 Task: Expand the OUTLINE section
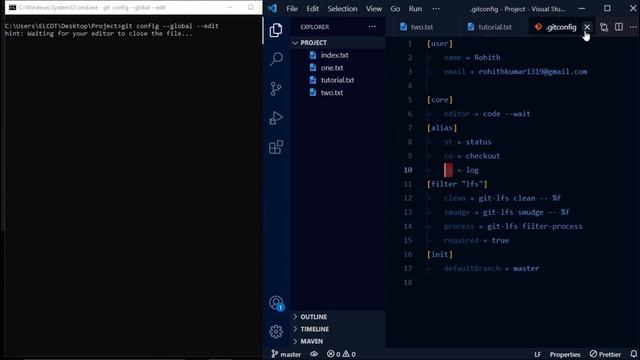click(x=313, y=317)
